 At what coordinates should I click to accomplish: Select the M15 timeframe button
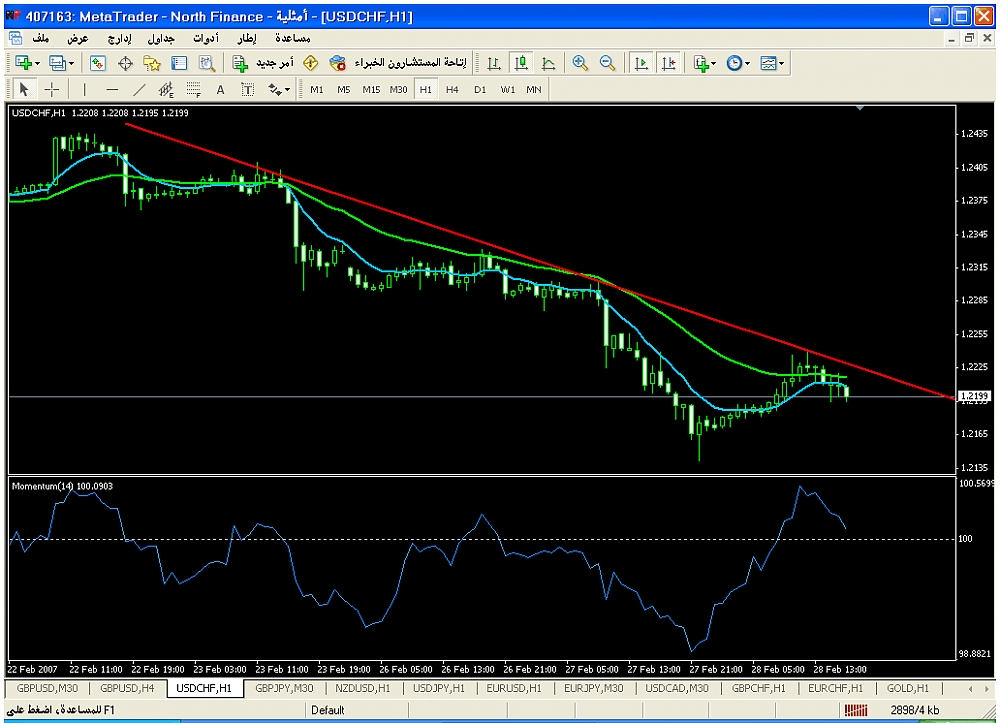pos(371,89)
